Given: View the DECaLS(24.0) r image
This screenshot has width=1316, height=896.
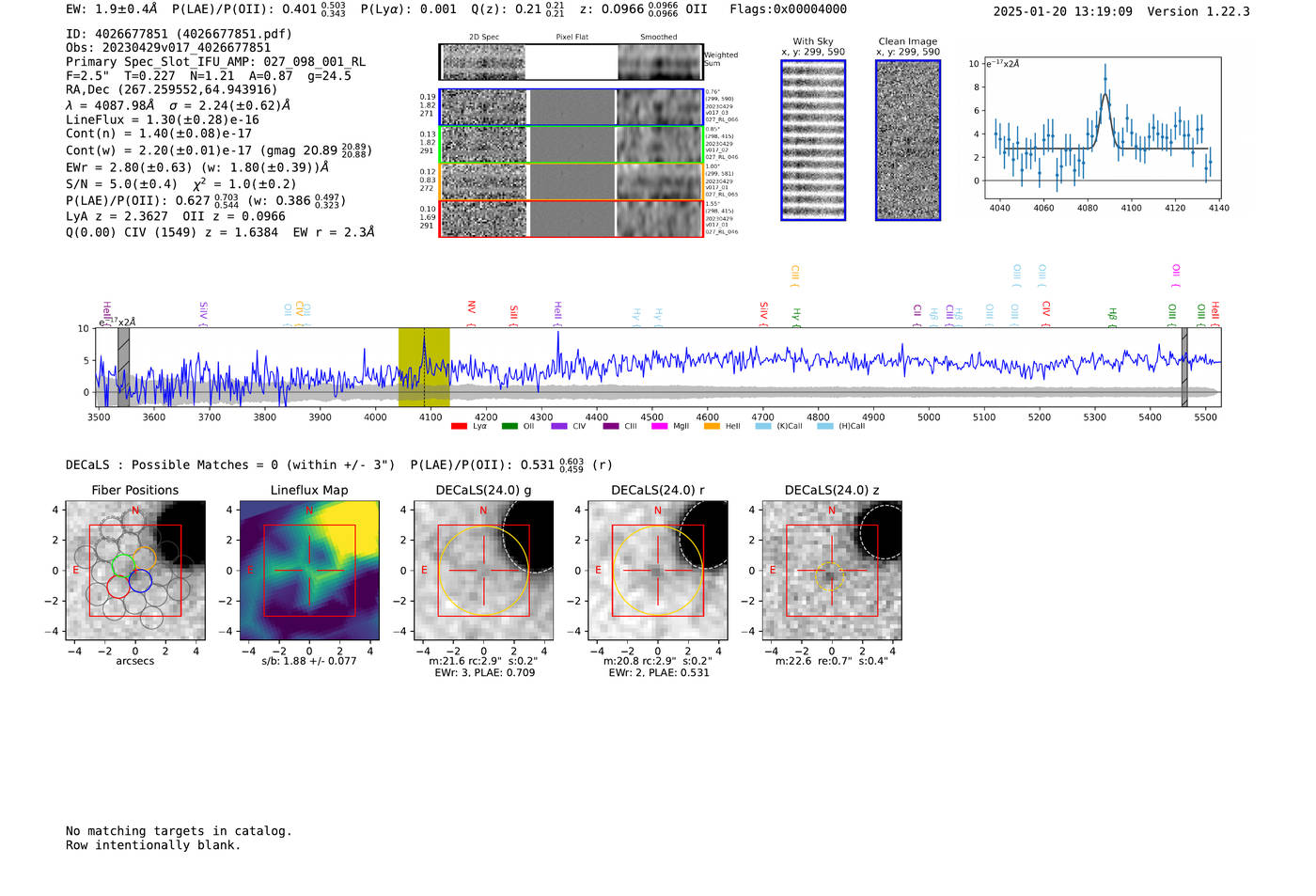Looking at the screenshot, I should [658, 571].
